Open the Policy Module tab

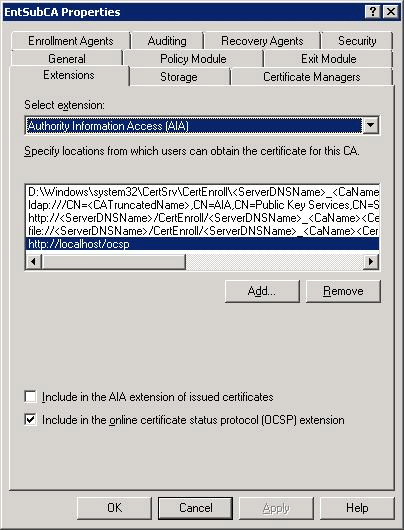pyautogui.click(x=193, y=59)
